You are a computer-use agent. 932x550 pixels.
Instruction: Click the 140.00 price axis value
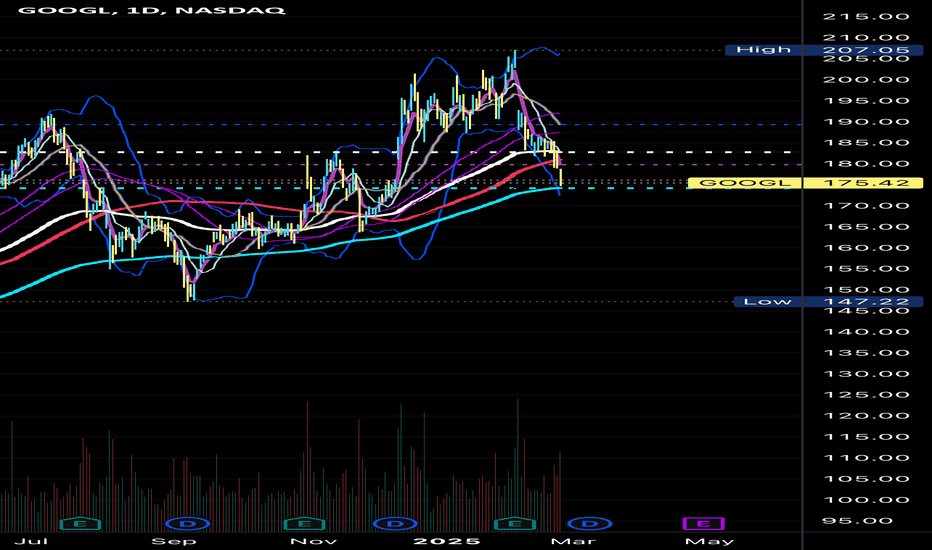[x=866, y=332]
